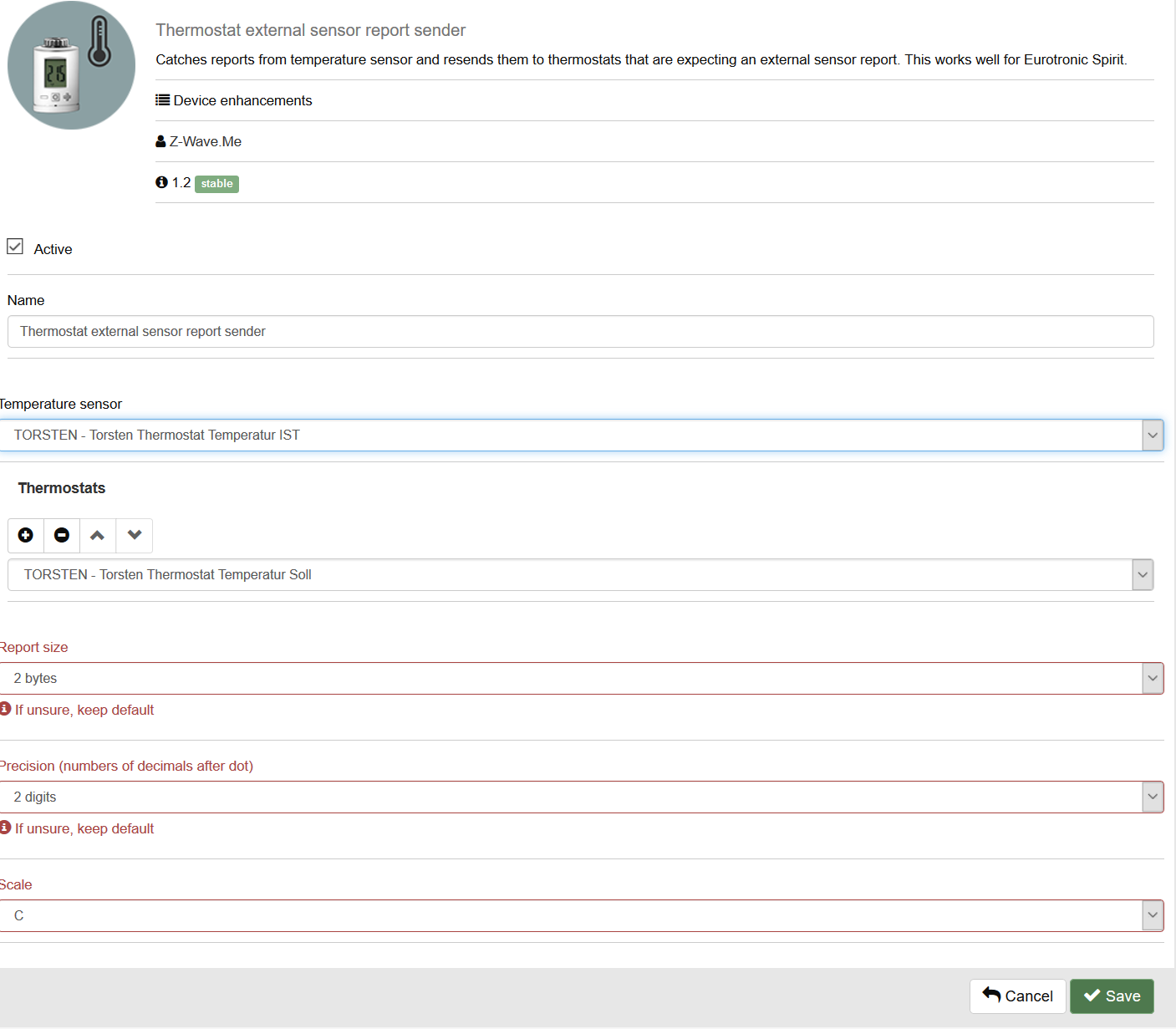The image size is (1176, 1029).
Task: Expand the Scale dropdown showing C
Action: tap(580, 915)
